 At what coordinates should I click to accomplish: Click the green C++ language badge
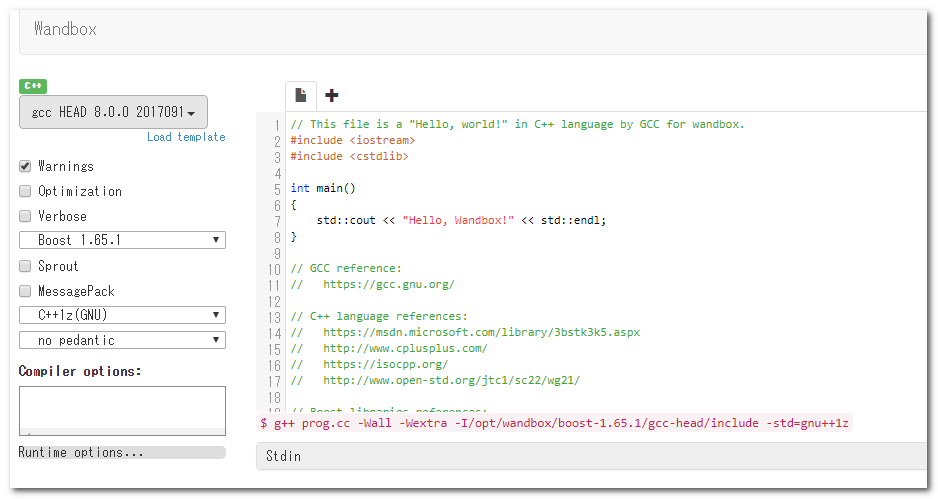click(x=33, y=86)
